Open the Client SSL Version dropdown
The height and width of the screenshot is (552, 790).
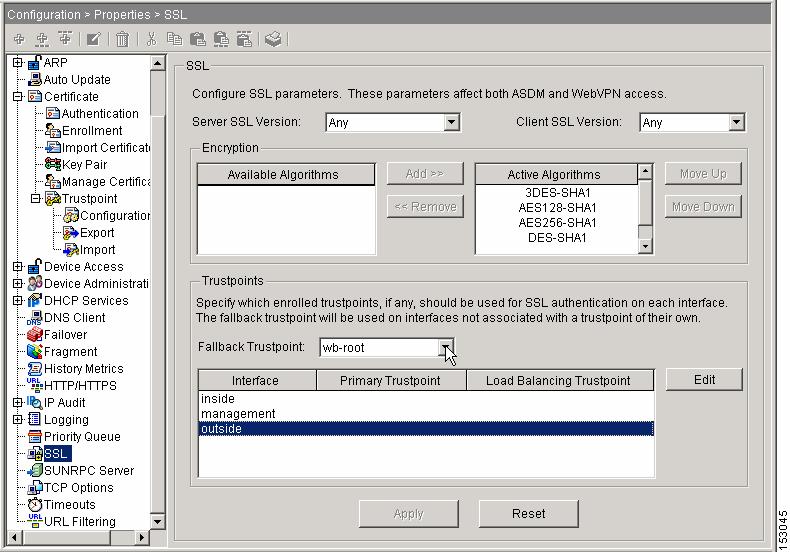[x=736, y=122]
